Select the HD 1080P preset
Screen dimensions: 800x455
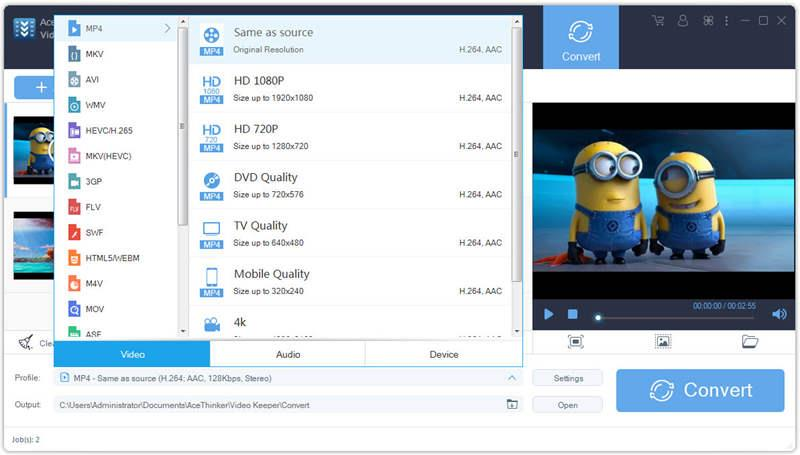(350, 89)
